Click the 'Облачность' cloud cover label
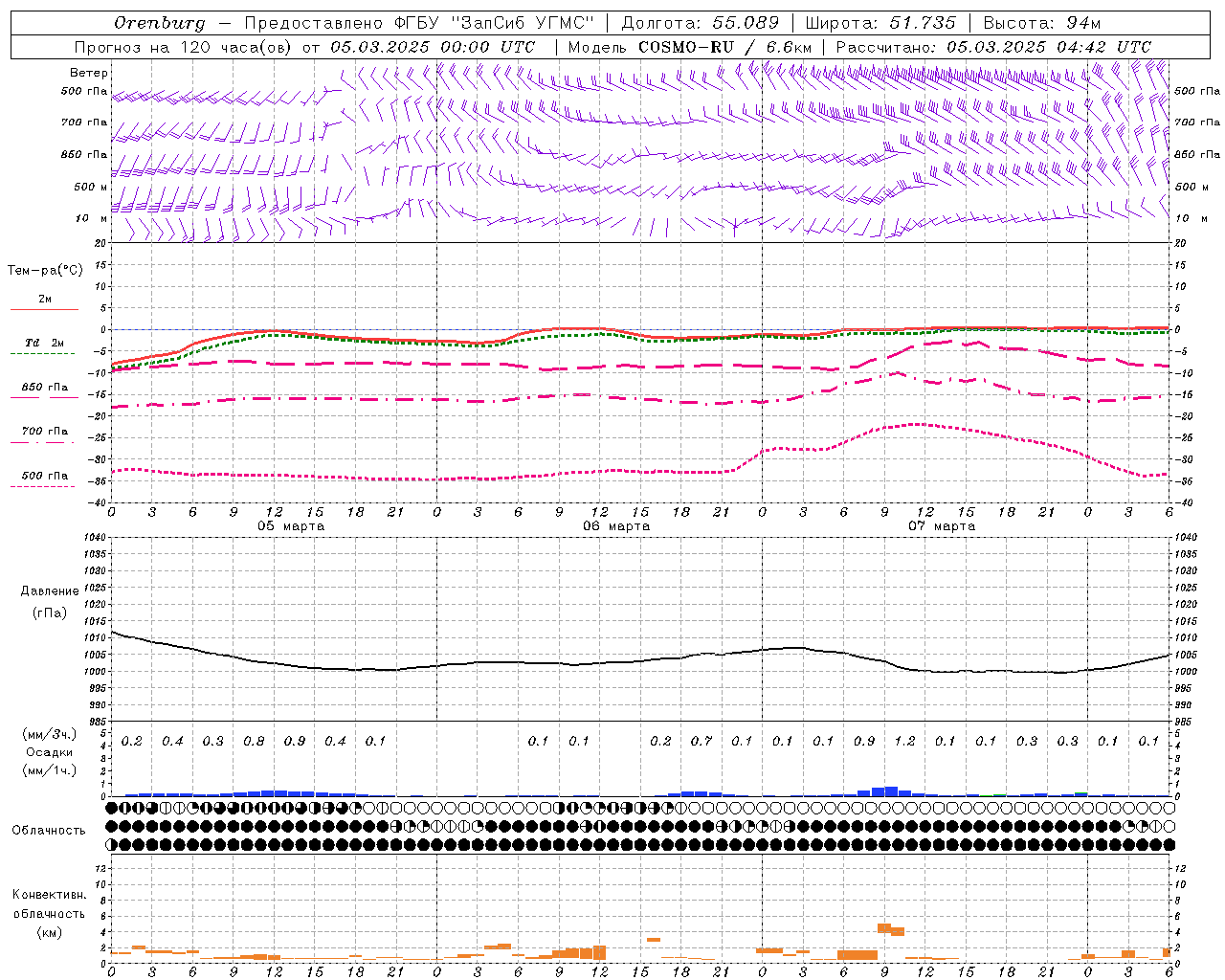 click(x=49, y=830)
